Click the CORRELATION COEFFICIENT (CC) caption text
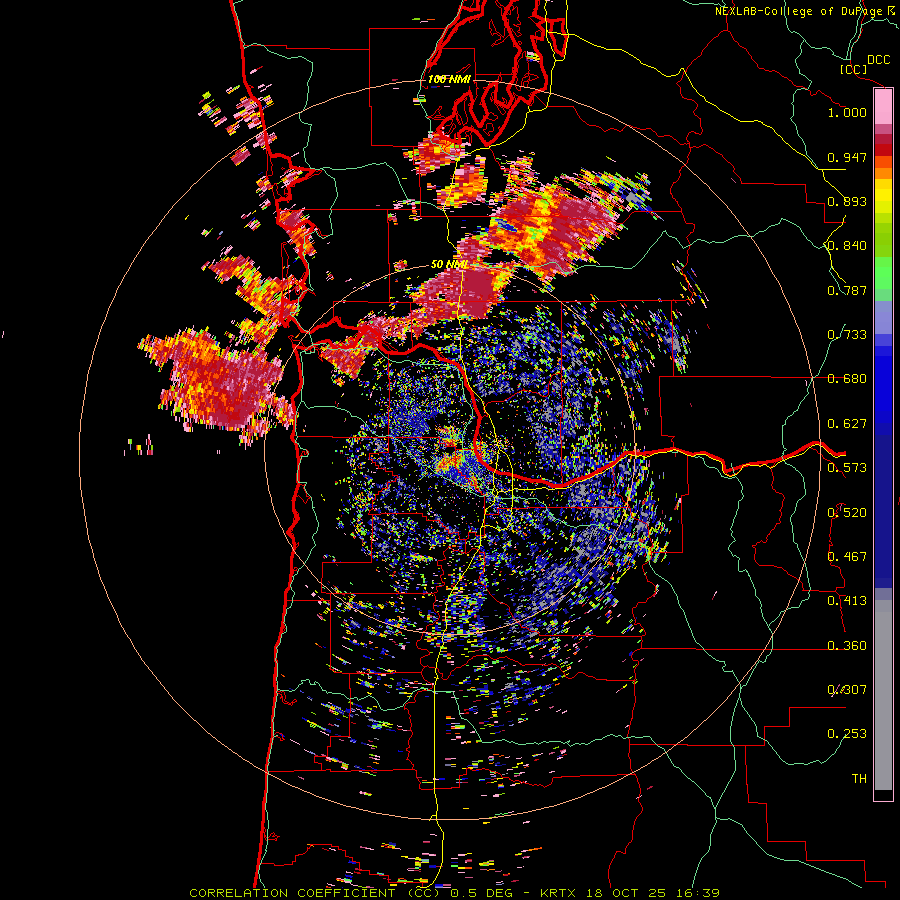 pos(315,893)
